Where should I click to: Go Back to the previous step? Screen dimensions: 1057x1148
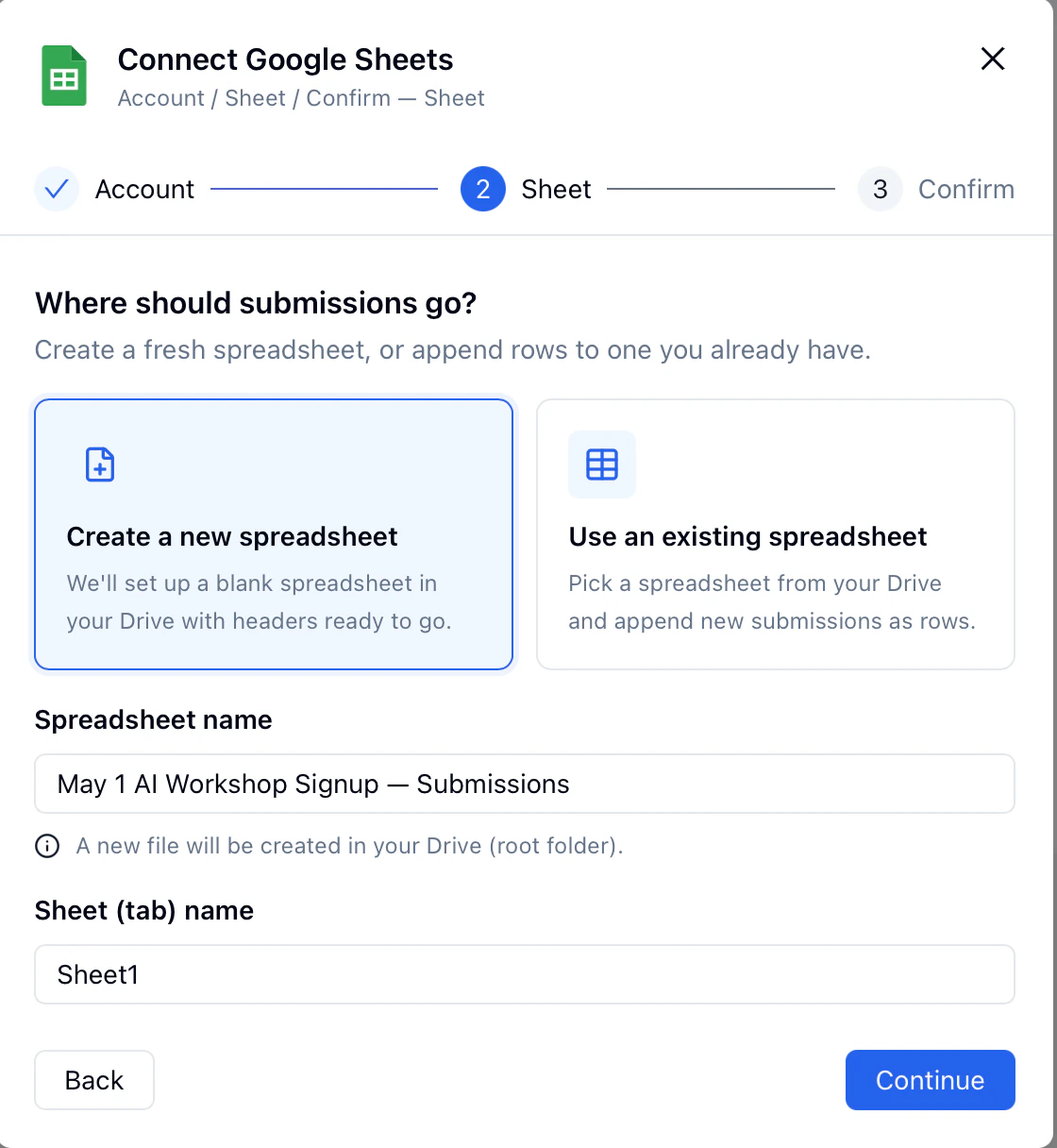pos(93,1080)
